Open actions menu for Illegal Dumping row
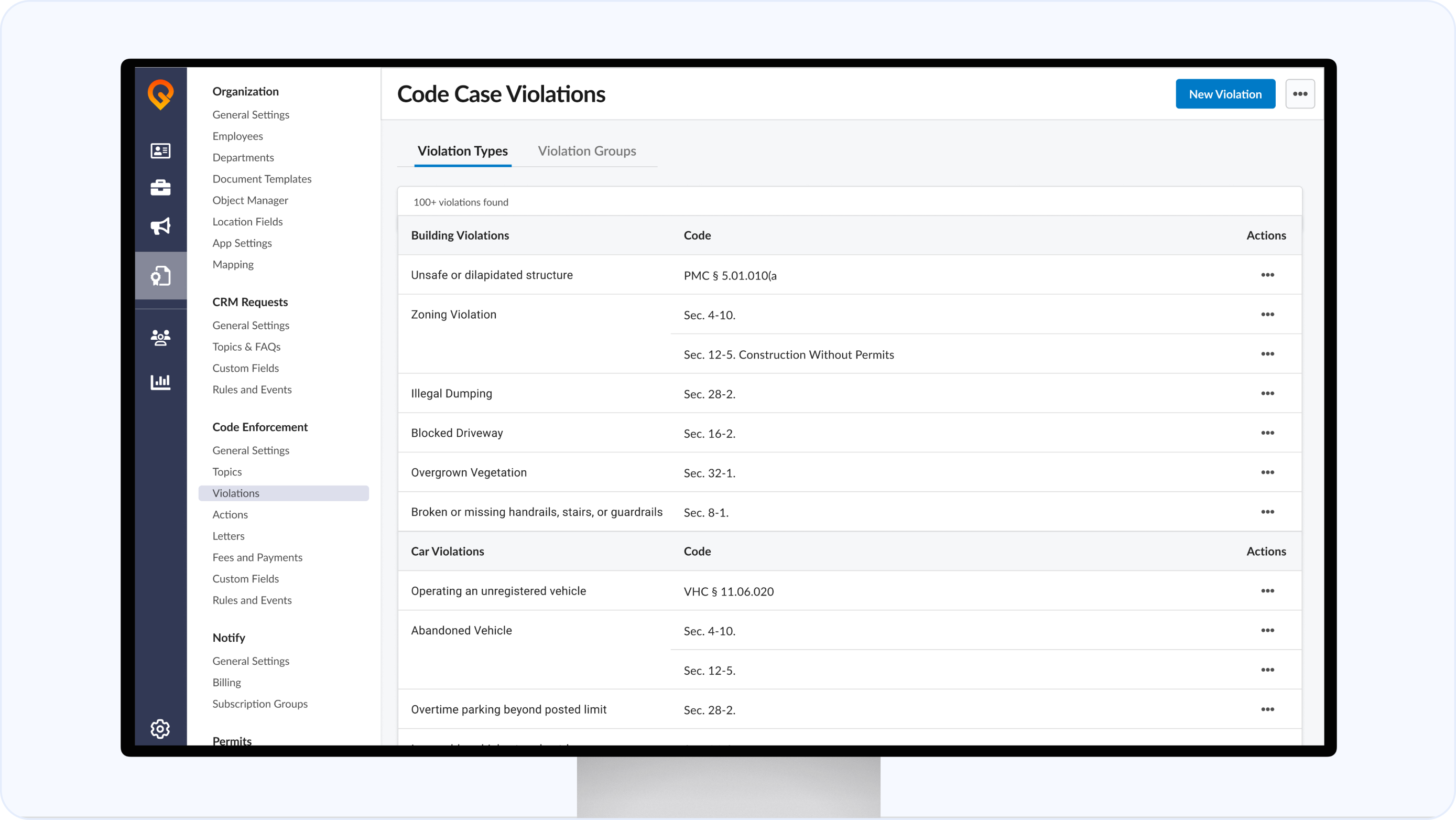The height and width of the screenshot is (820, 1456). pos(1267,394)
